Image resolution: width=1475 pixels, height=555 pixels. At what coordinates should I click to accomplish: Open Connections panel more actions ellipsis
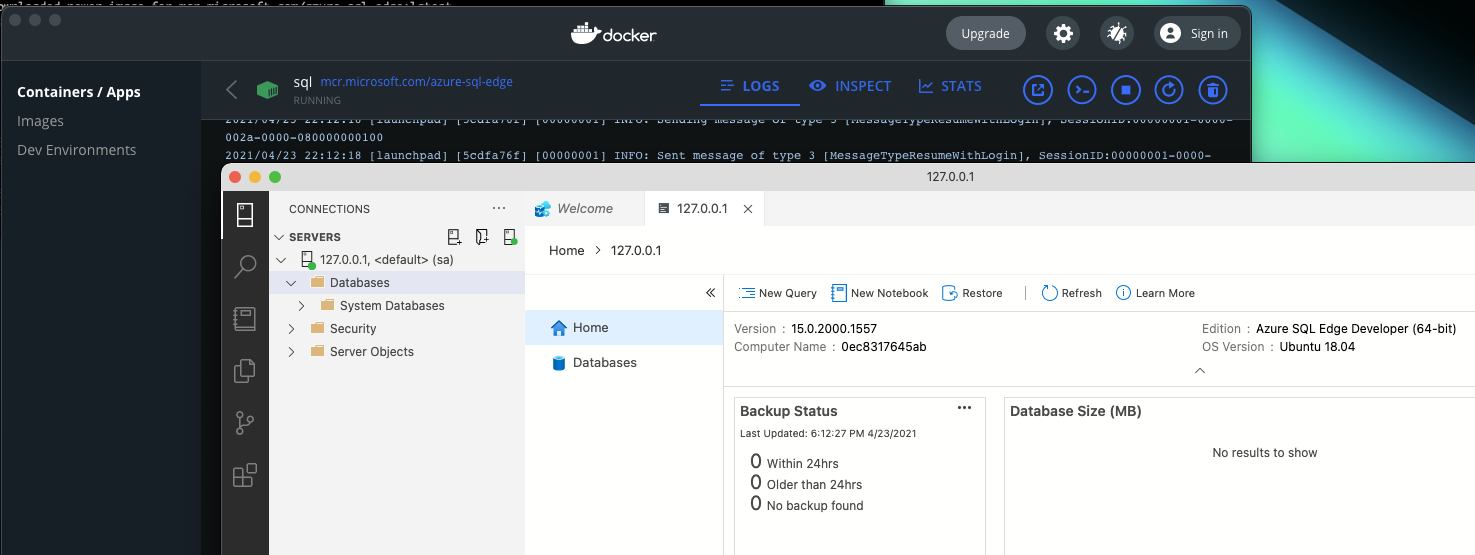500,208
